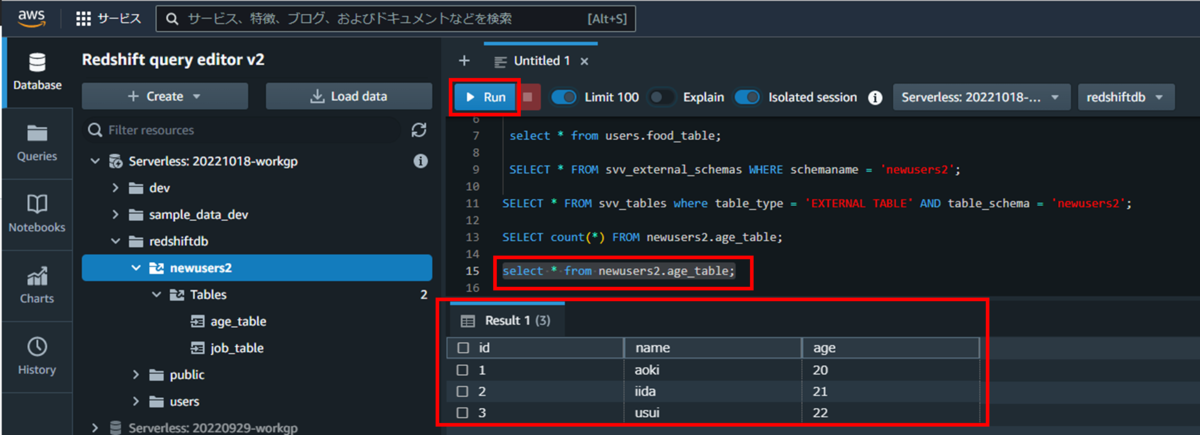Open the Queries sidebar panel
The width and height of the screenshot is (1200, 435).
36,143
